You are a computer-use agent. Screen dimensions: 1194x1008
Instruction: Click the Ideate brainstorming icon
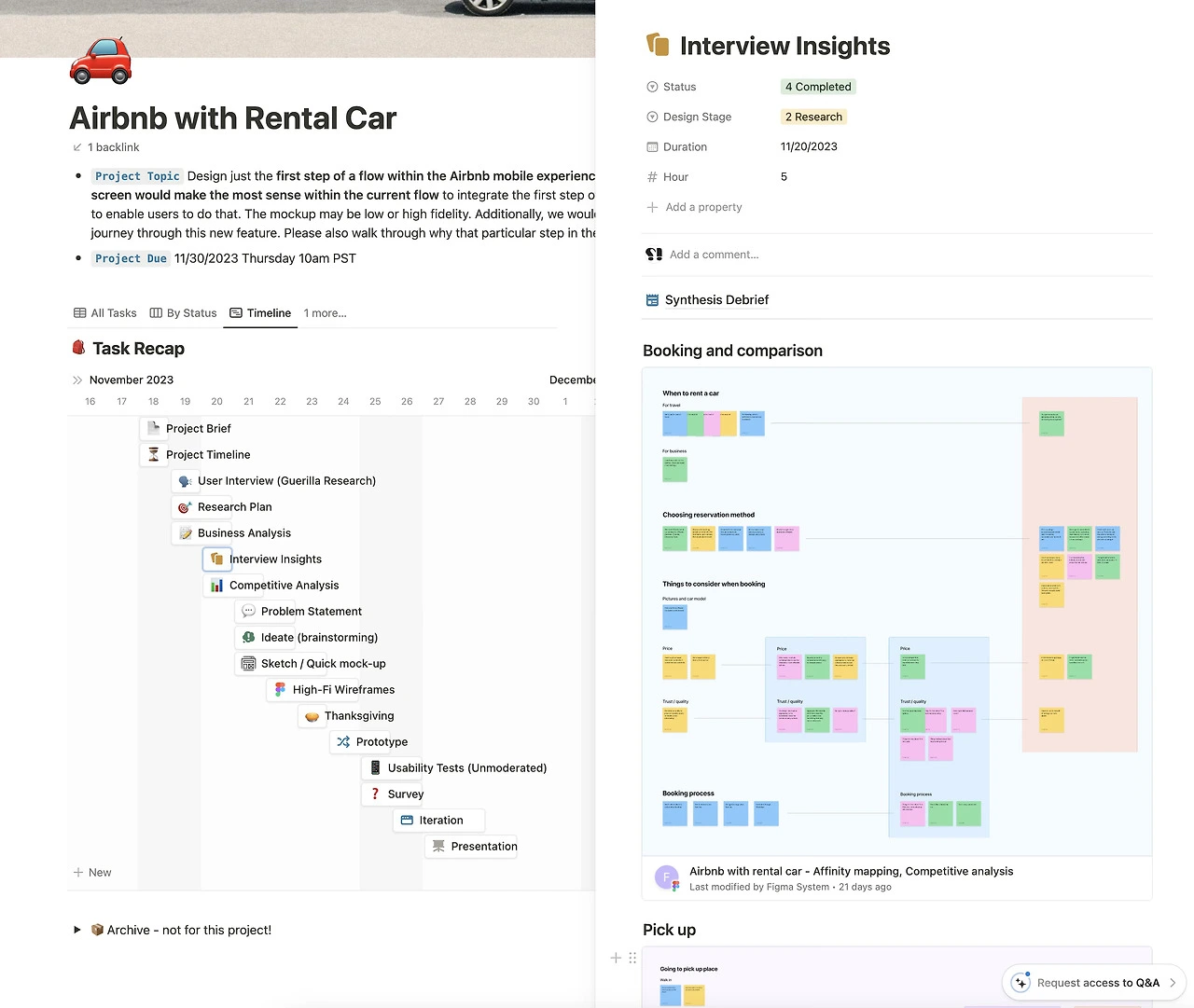tap(249, 638)
